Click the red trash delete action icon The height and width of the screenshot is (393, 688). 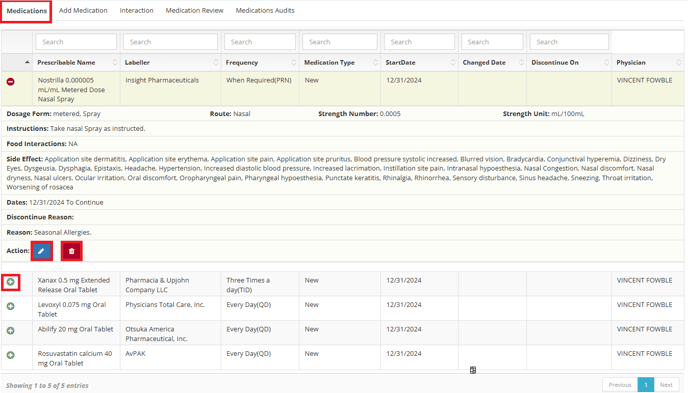(72, 251)
